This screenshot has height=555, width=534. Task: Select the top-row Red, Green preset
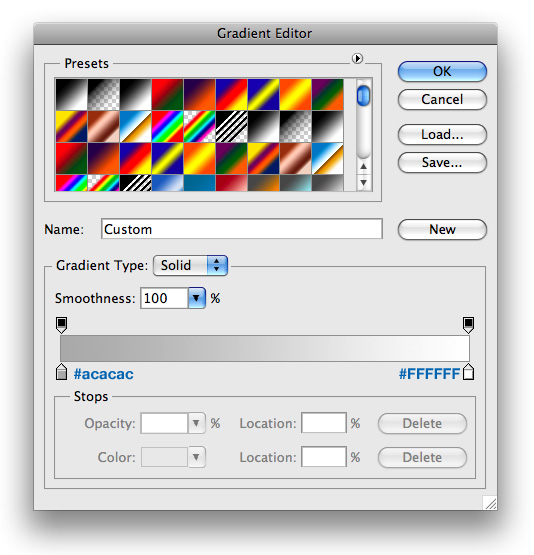click(x=167, y=95)
